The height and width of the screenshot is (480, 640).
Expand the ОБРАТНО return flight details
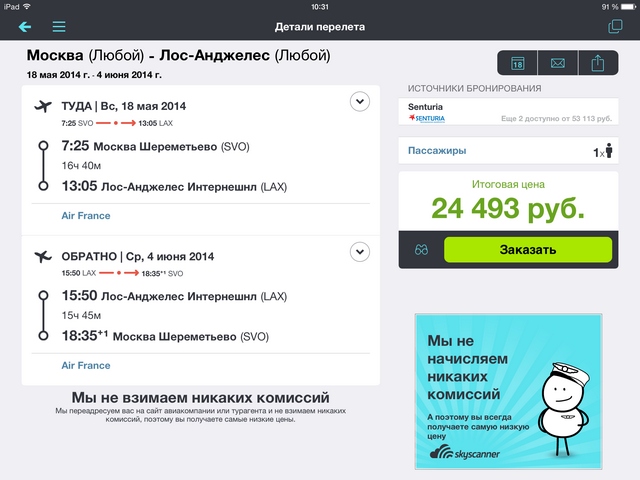[360, 252]
